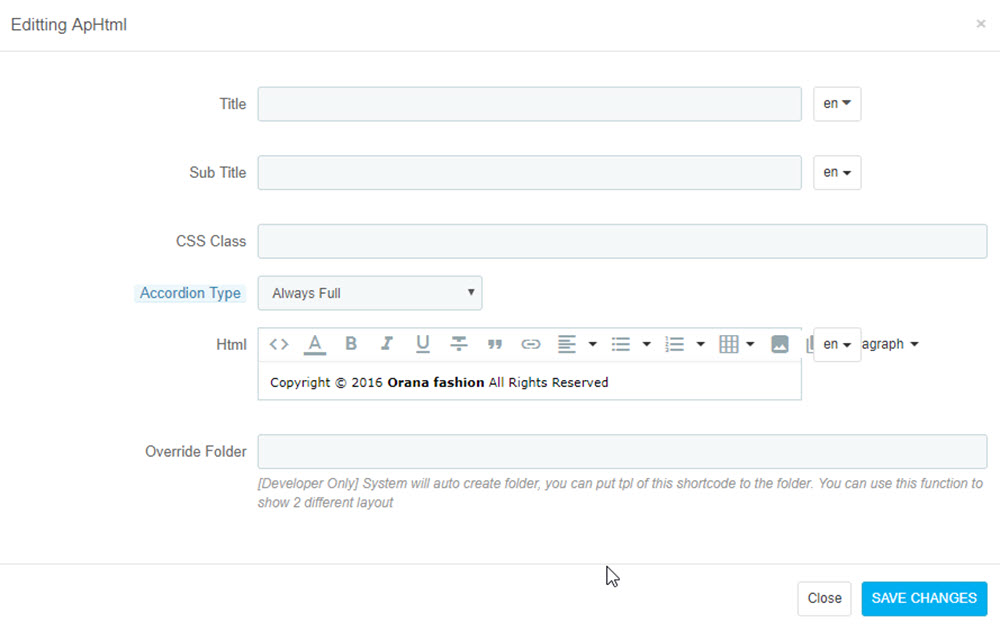Image resolution: width=1000 pixels, height=631 pixels.
Task: Open the Title language 'en' dropdown
Action: click(837, 104)
